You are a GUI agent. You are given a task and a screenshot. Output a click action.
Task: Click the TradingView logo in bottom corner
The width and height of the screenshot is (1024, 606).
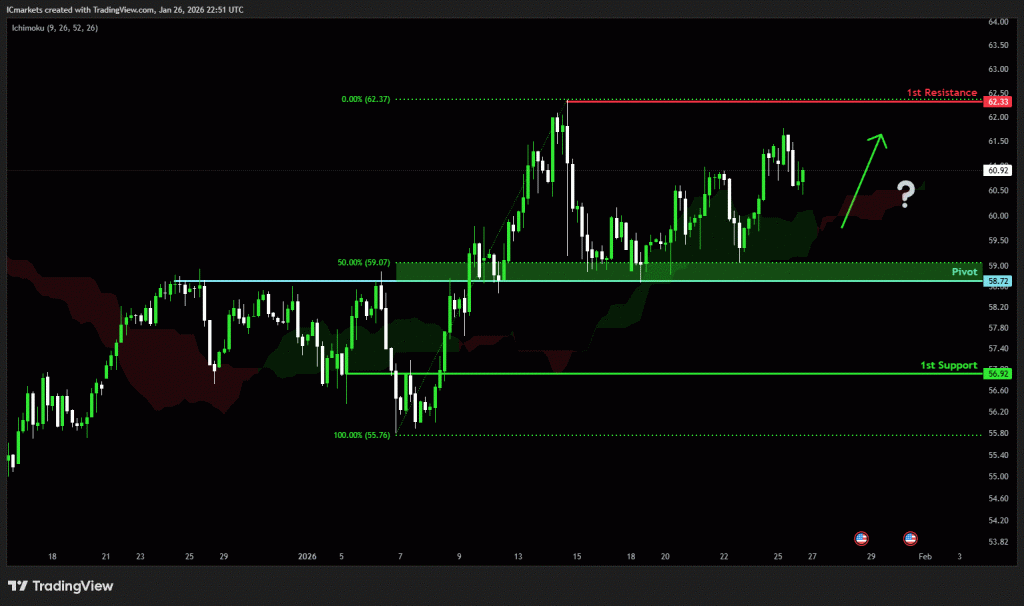tap(60, 586)
